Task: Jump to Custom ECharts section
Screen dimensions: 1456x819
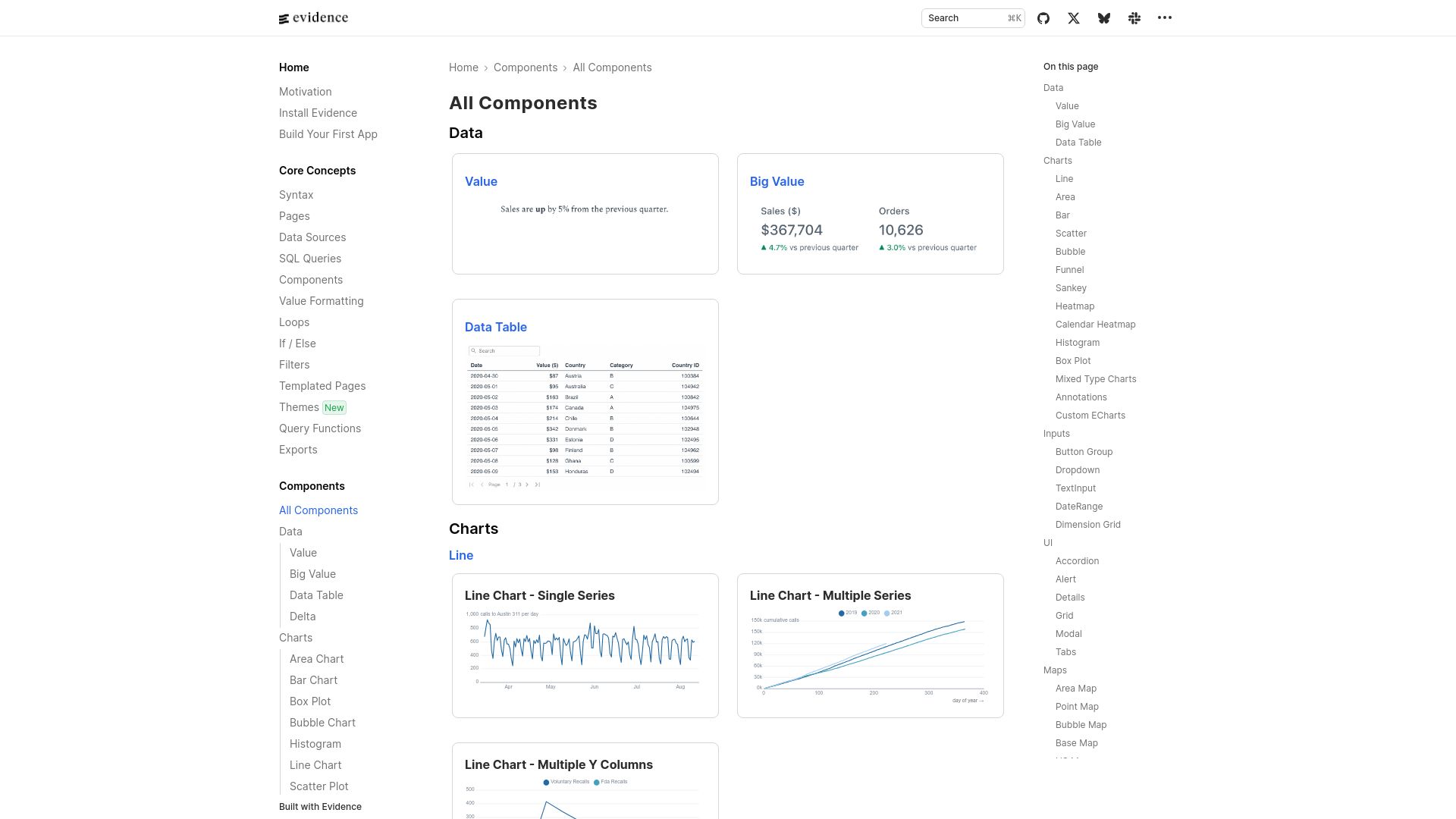Action: click(x=1090, y=416)
